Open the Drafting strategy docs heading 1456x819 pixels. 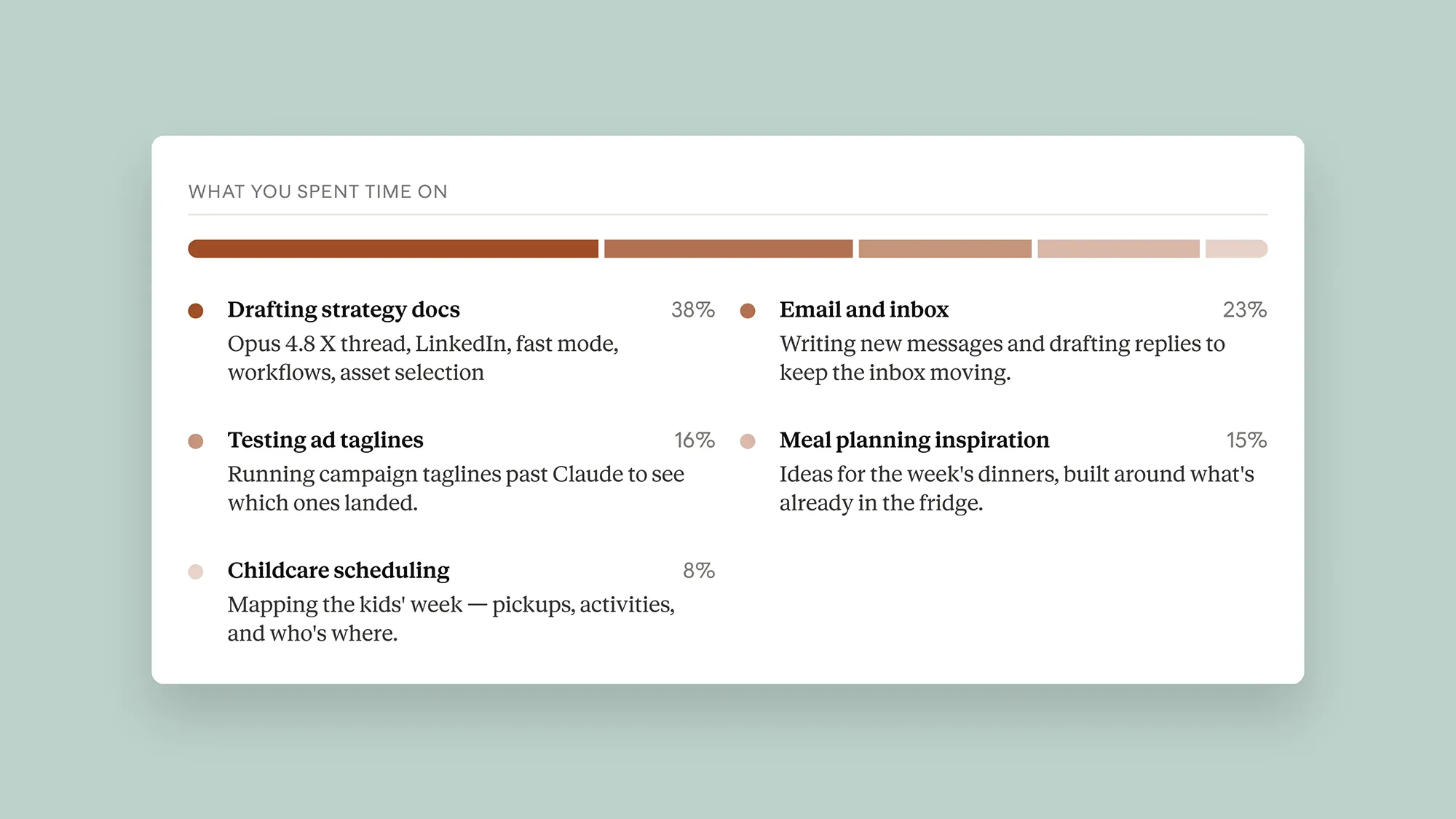[x=344, y=310]
